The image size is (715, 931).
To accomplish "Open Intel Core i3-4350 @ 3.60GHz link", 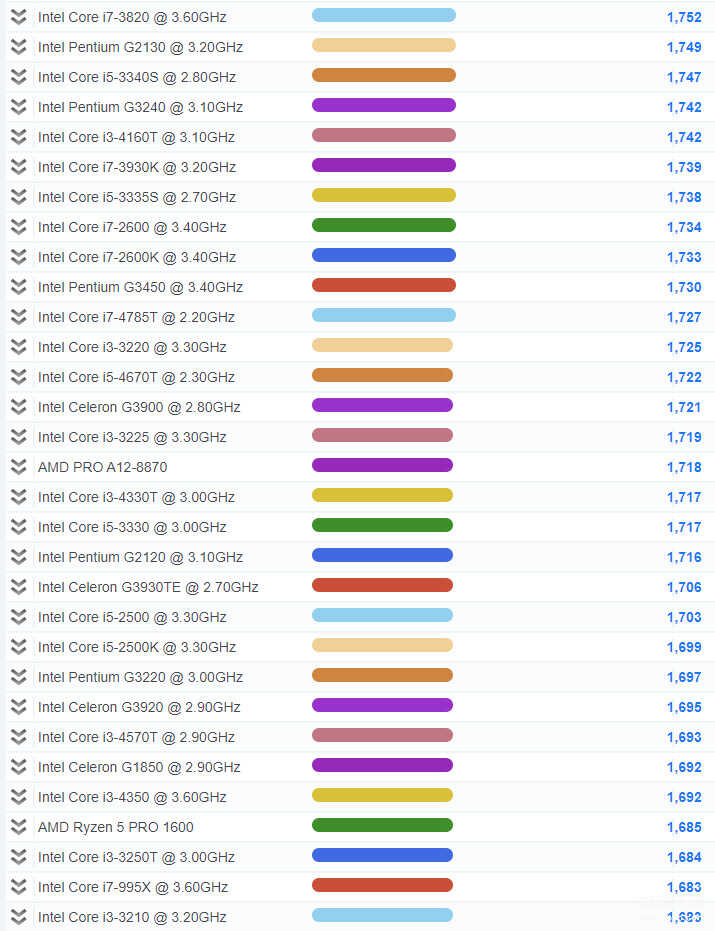I will click(x=132, y=797).
